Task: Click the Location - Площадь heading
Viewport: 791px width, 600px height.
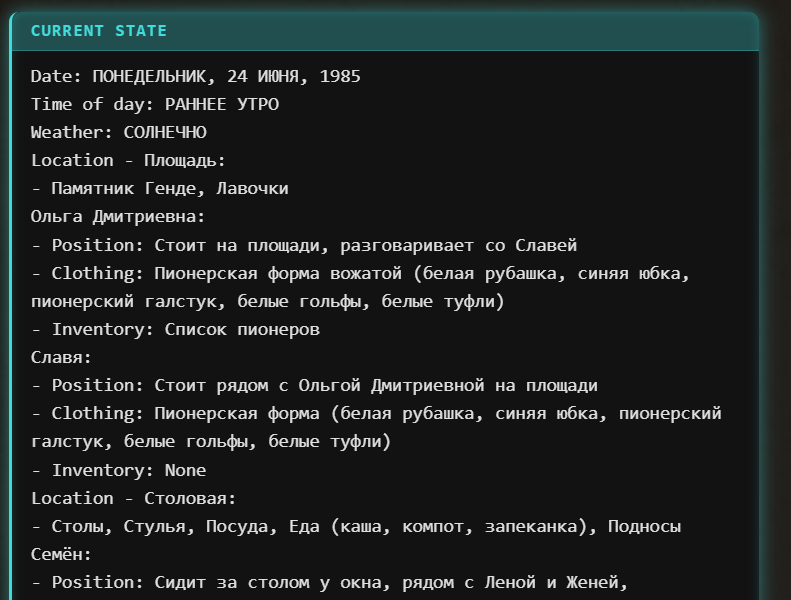Action: [x=128, y=160]
